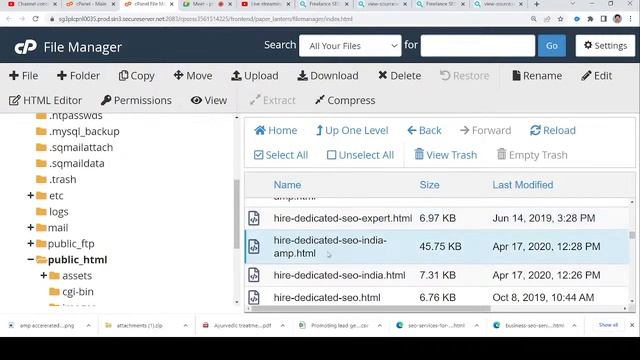The image size is (640, 360).
Task: Download the selected file
Action: pyautogui.click(x=328, y=76)
